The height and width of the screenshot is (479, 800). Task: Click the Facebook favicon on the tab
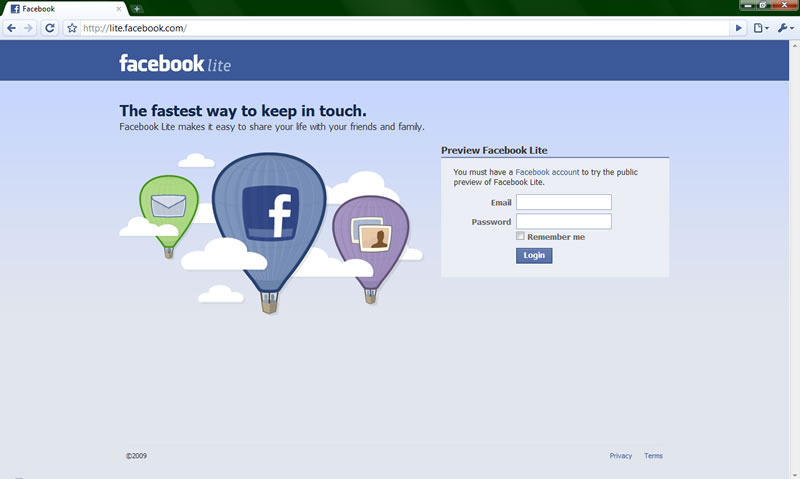pos(15,9)
